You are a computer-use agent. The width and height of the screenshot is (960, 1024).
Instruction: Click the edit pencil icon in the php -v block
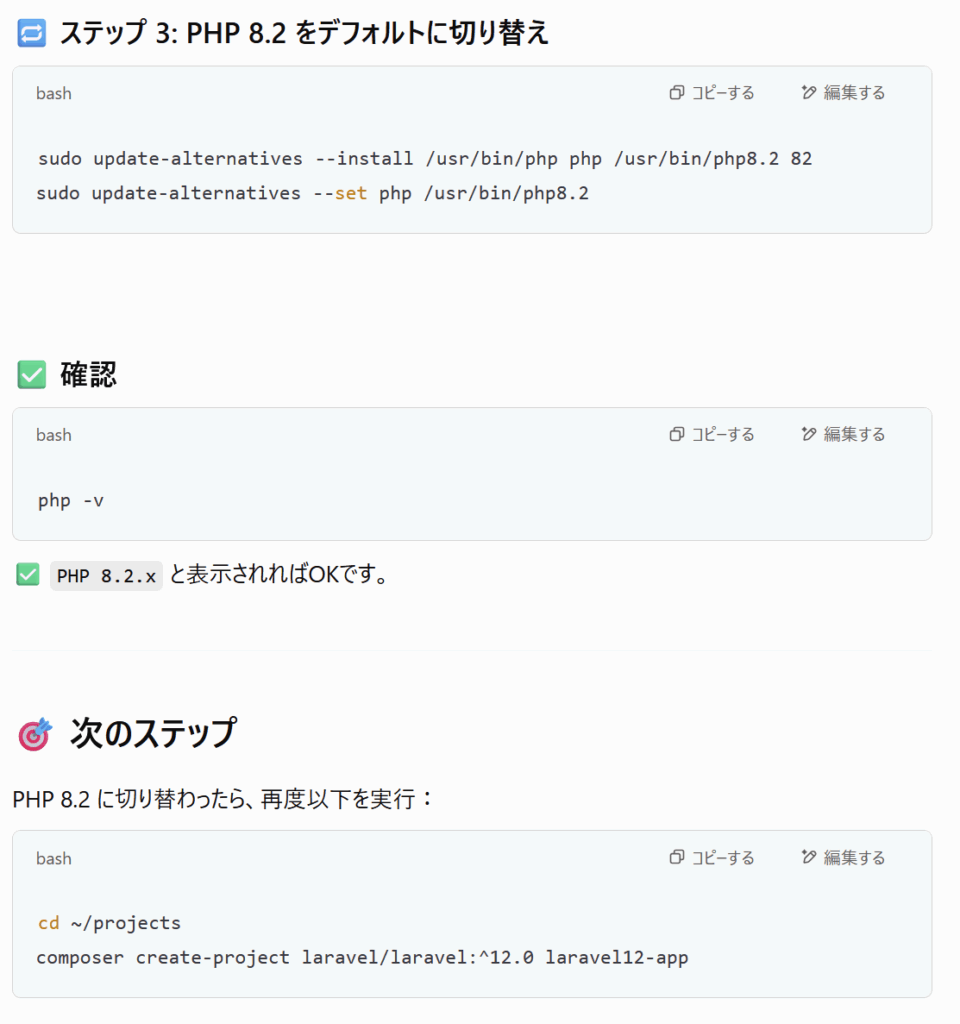(x=808, y=434)
